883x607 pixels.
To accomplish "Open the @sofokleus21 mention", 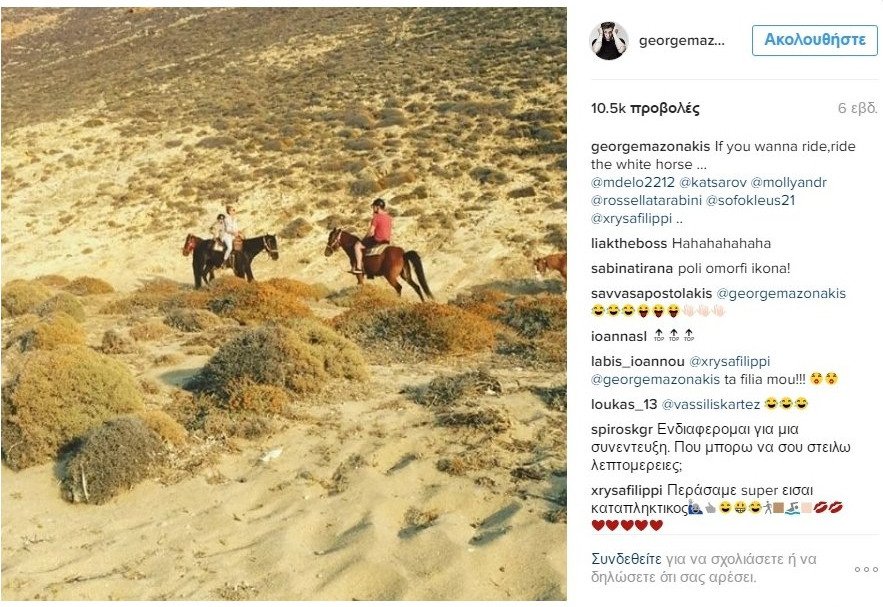I will click(751, 200).
